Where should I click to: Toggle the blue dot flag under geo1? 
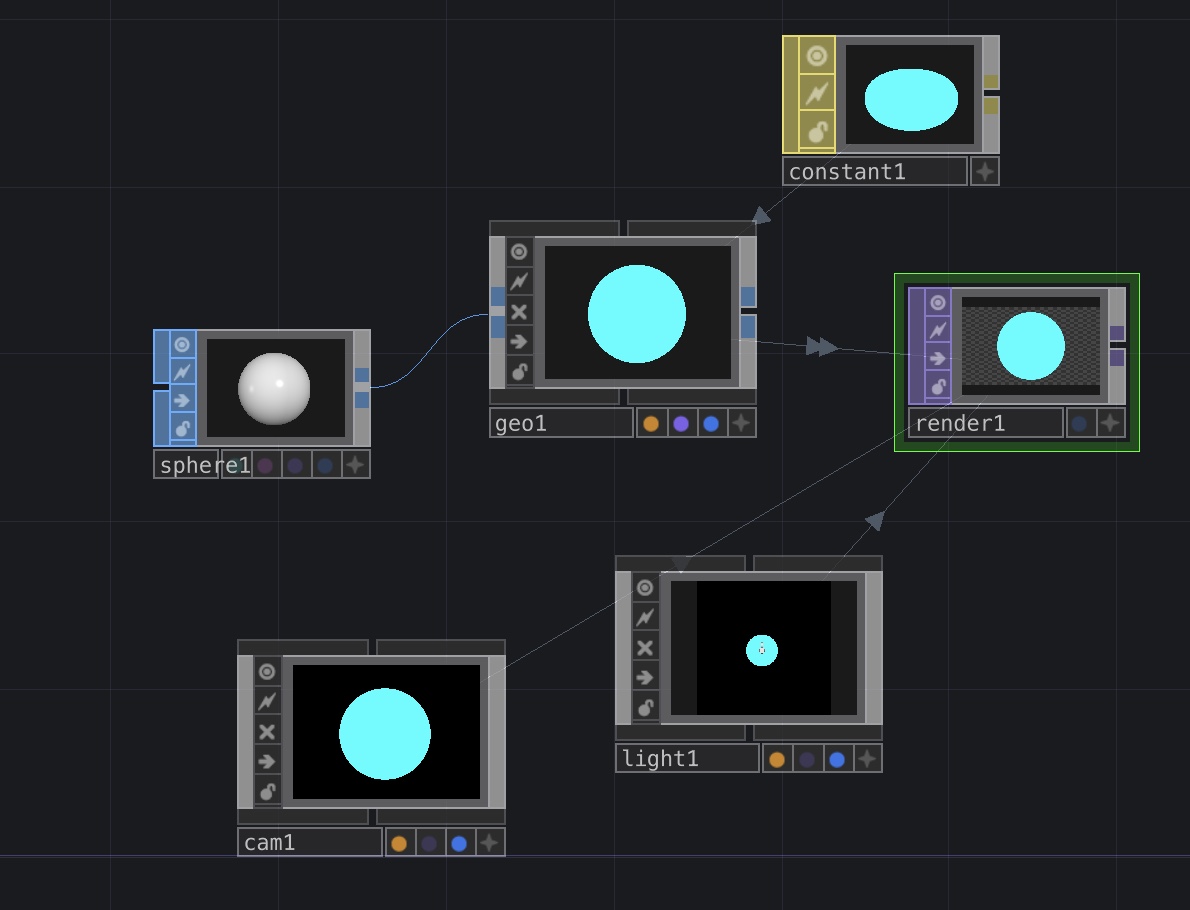[x=711, y=424]
